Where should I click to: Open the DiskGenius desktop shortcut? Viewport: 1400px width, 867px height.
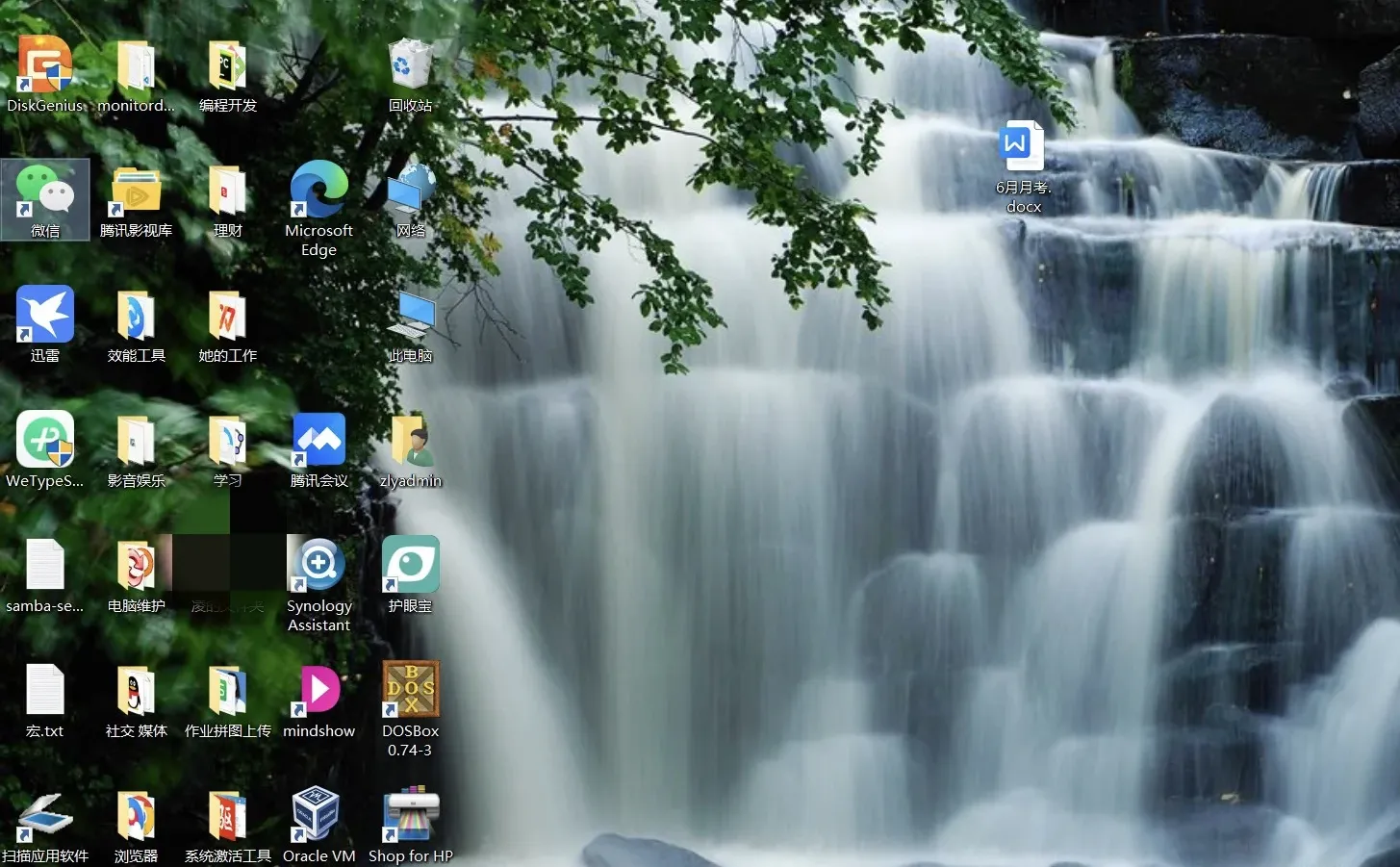tap(44, 64)
